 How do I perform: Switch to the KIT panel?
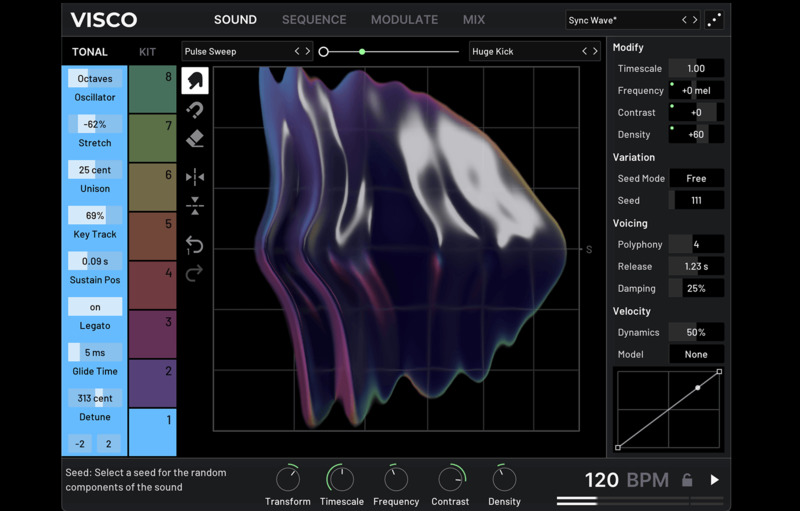click(x=147, y=52)
